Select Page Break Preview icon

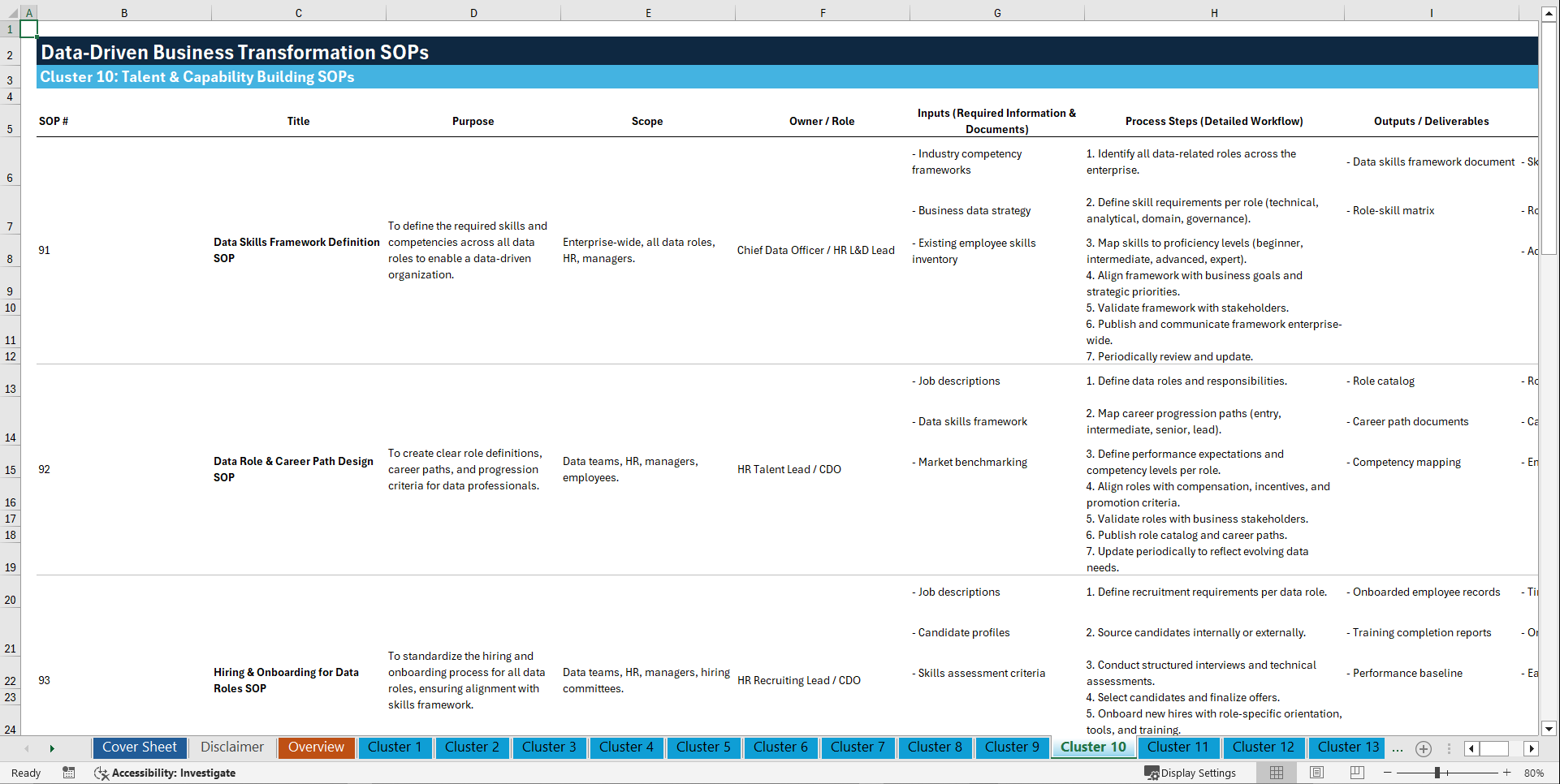click(1355, 773)
